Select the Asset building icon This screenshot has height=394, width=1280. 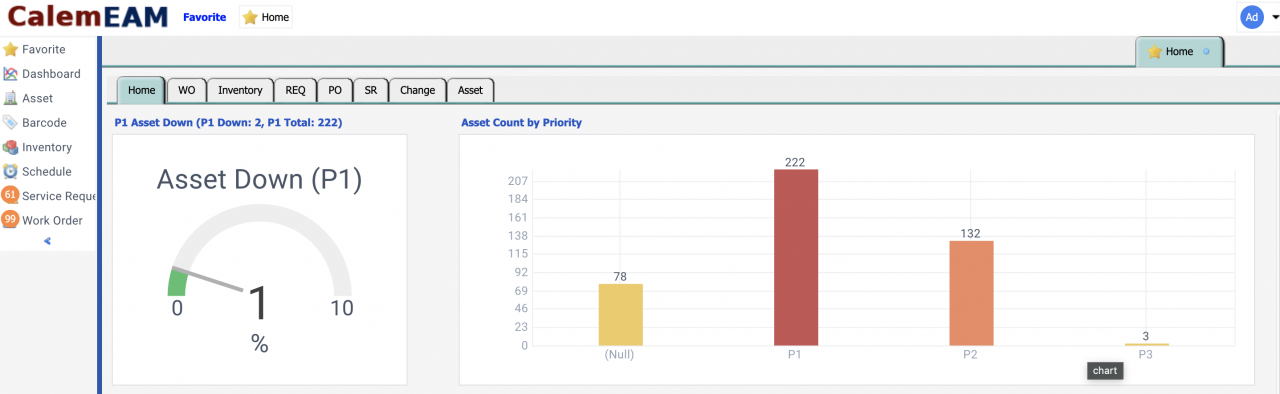coord(11,98)
